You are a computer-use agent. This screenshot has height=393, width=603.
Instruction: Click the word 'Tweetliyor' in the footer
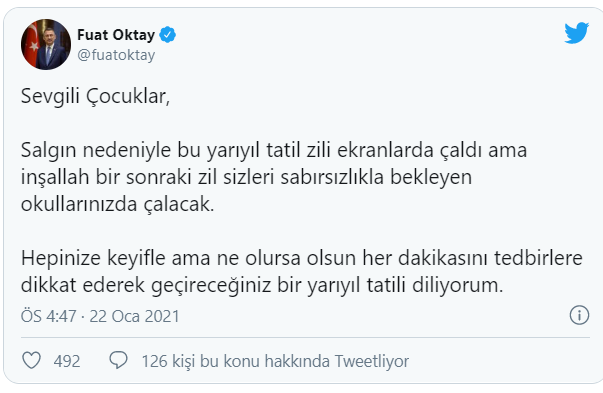click(371, 361)
